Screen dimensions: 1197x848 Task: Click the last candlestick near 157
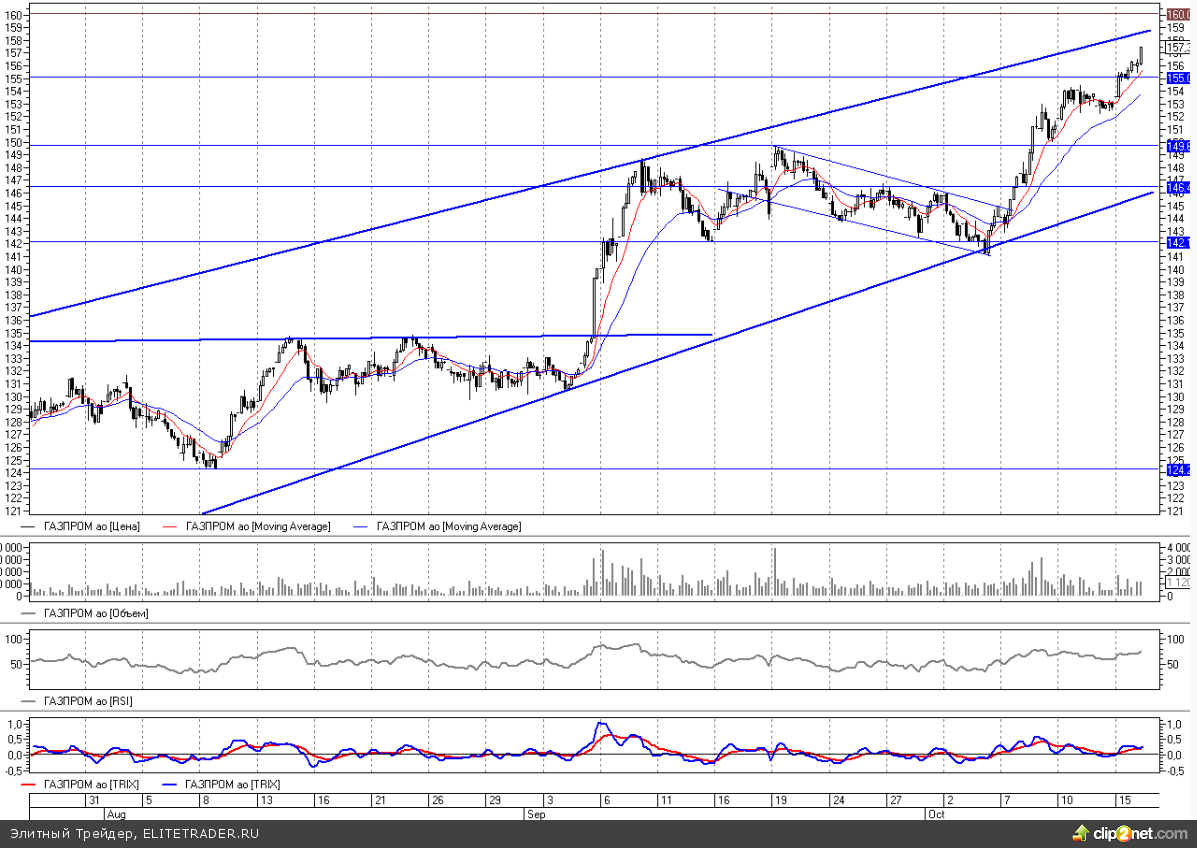(1141, 57)
